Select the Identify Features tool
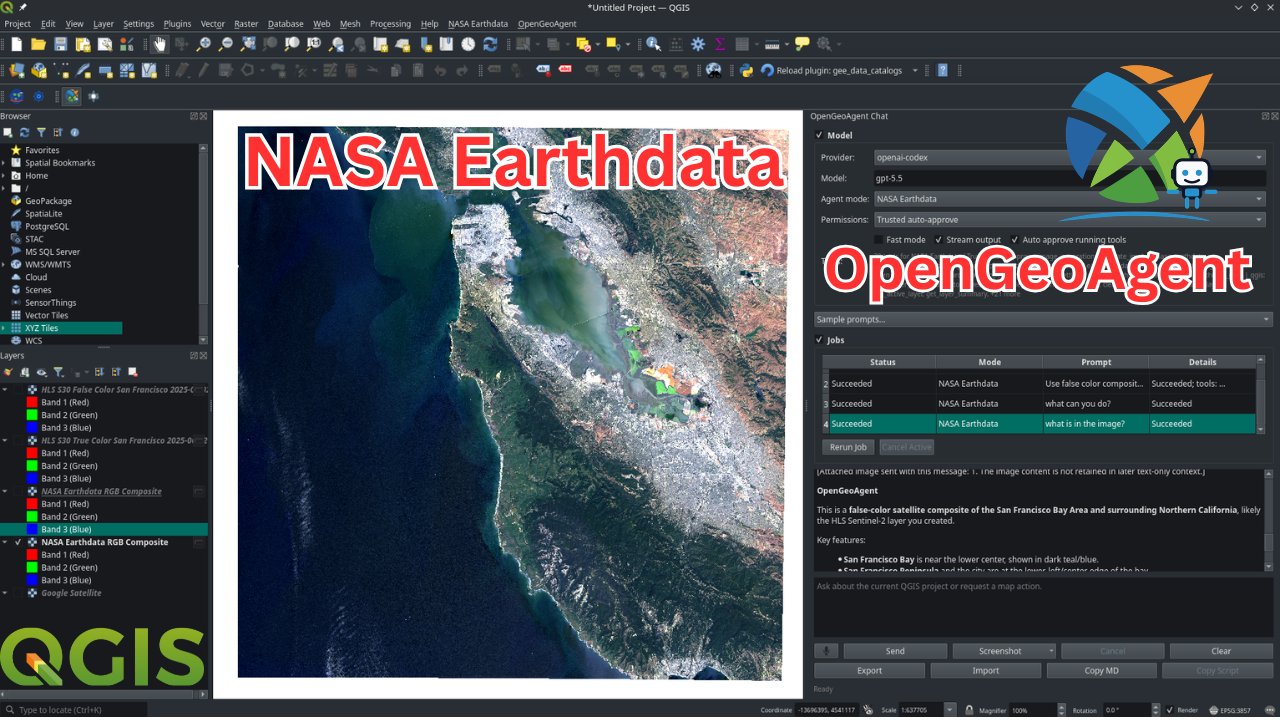 coord(653,44)
